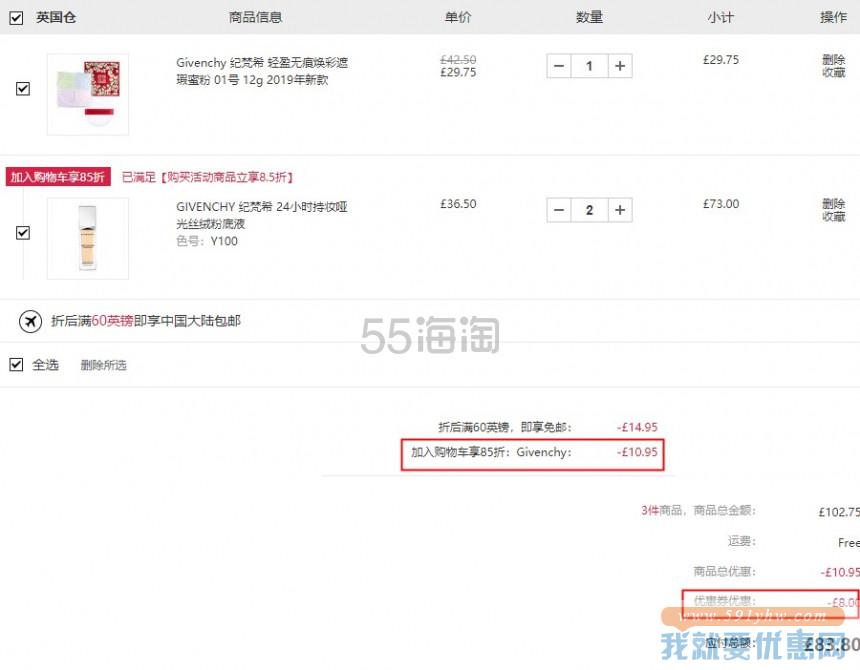Image resolution: width=860 pixels, height=670 pixels.
Task: Click the airplane shipping icon
Action: pos(30,321)
